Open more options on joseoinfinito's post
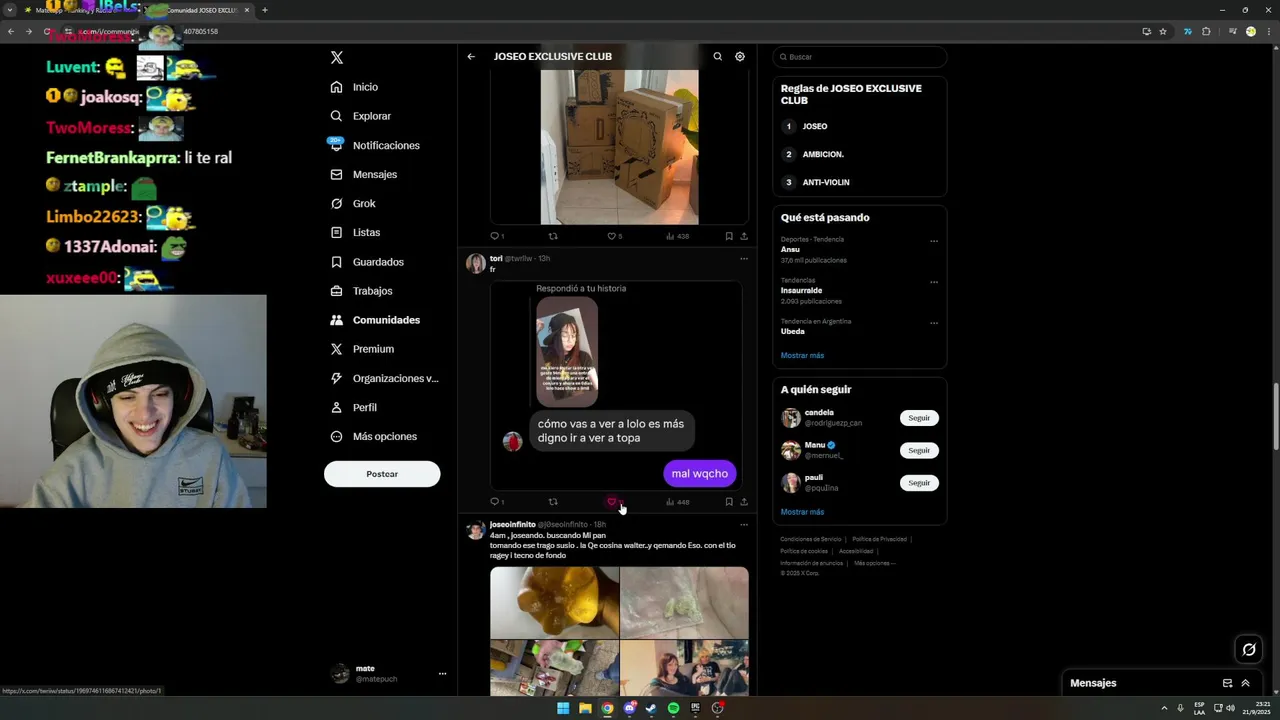The image size is (1280, 720). (x=743, y=525)
